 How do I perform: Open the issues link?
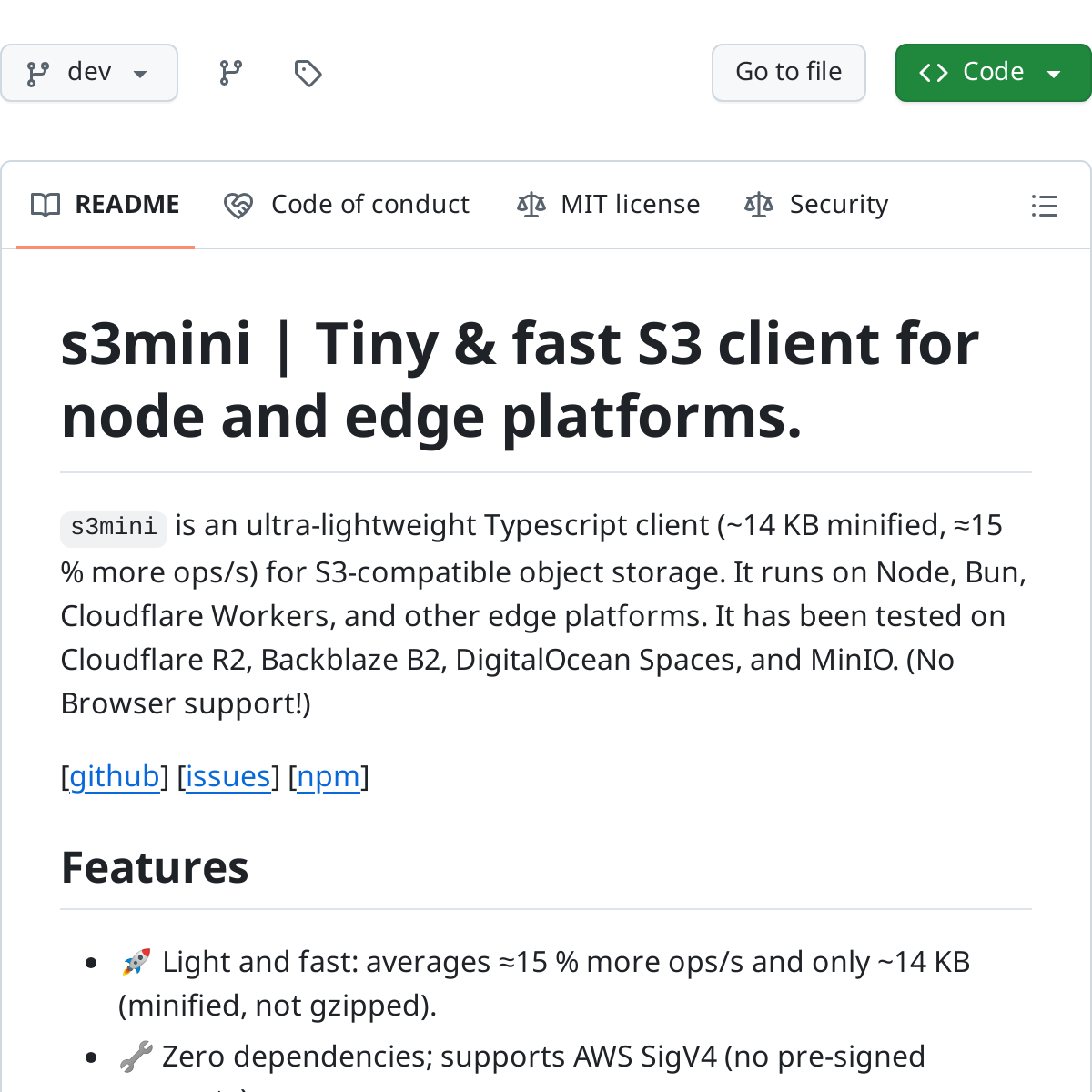tap(228, 776)
